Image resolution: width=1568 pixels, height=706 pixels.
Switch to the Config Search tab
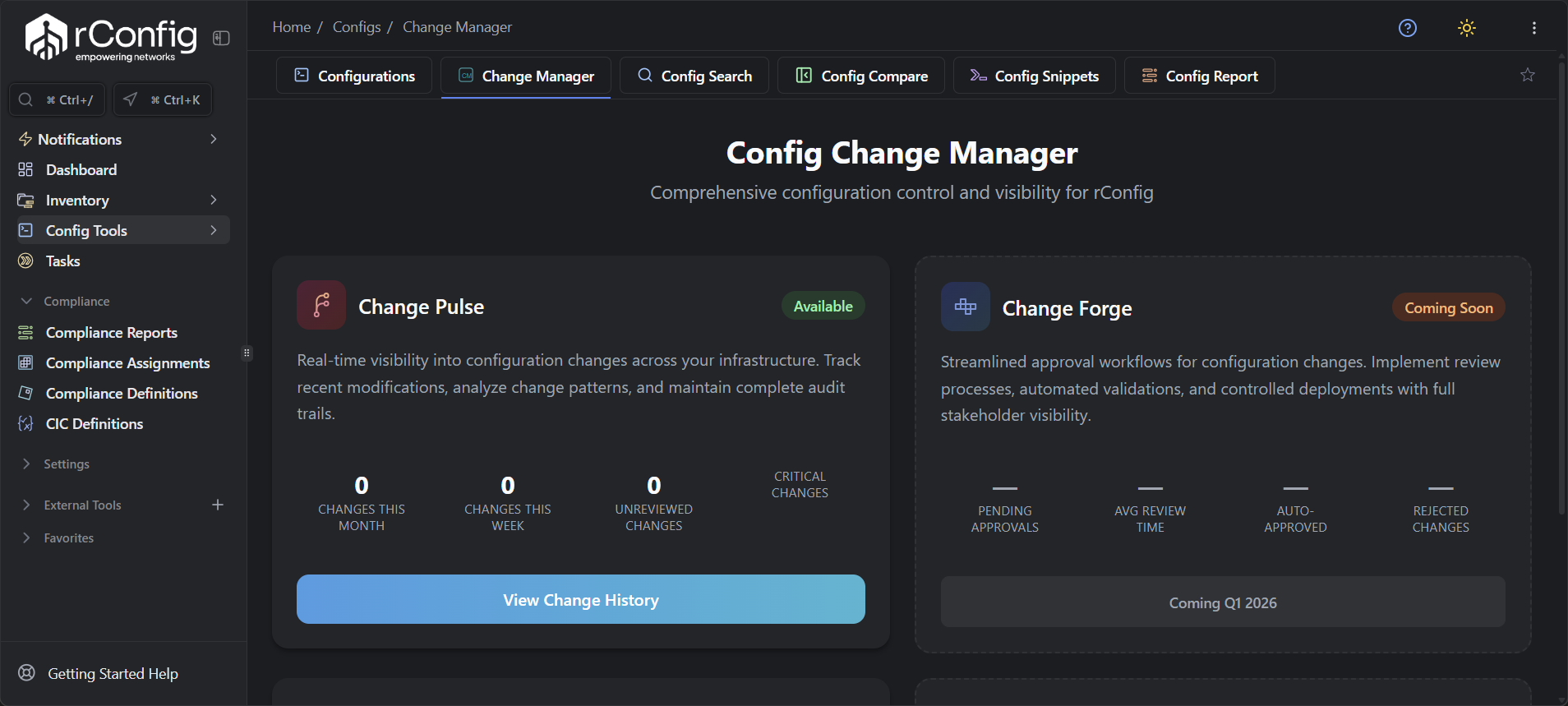click(x=694, y=76)
